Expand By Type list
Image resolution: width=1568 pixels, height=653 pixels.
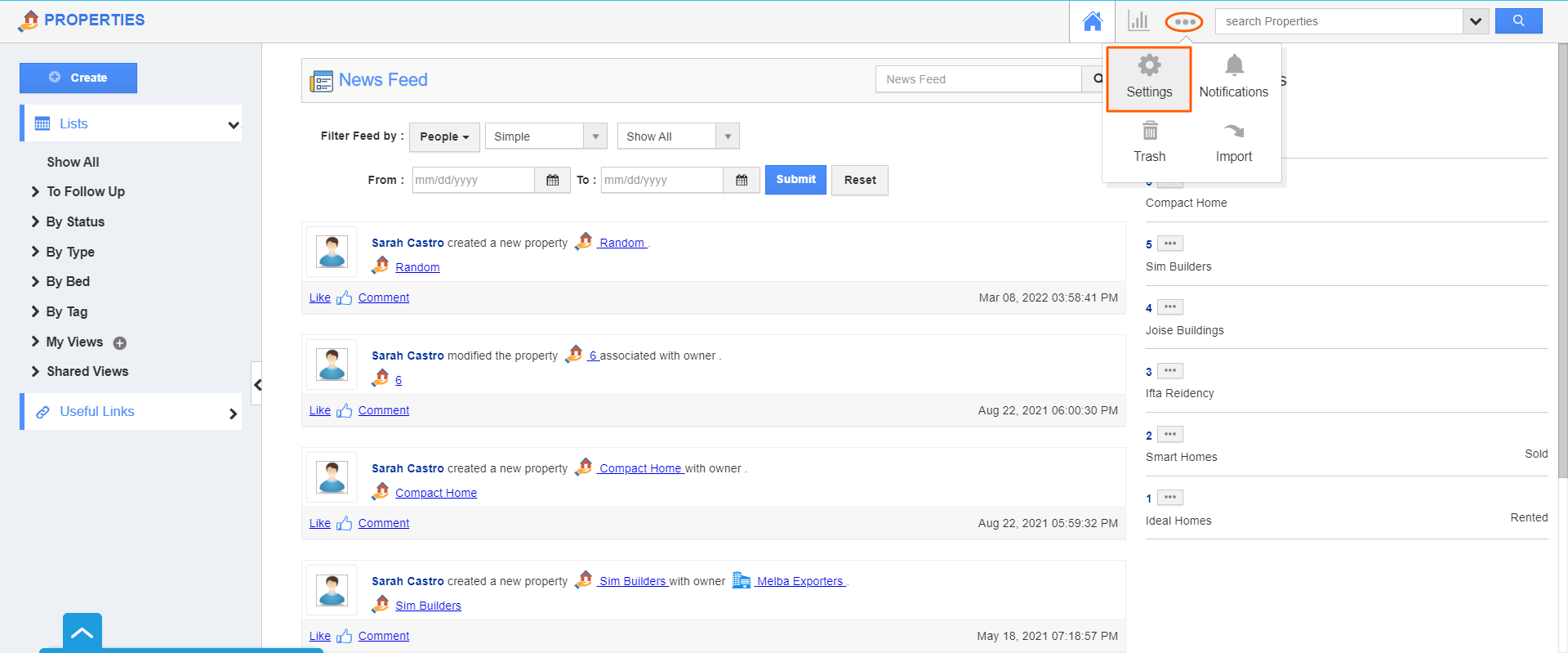35,252
